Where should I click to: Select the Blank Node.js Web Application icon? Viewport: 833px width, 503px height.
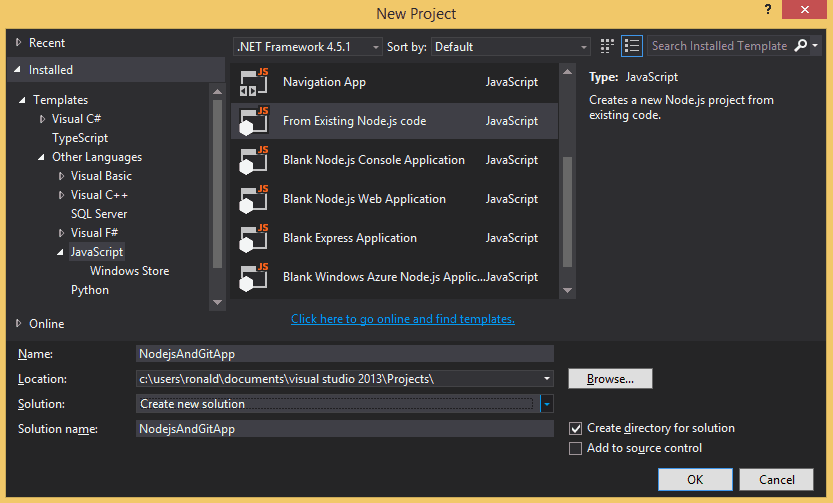click(x=251, y=199)
